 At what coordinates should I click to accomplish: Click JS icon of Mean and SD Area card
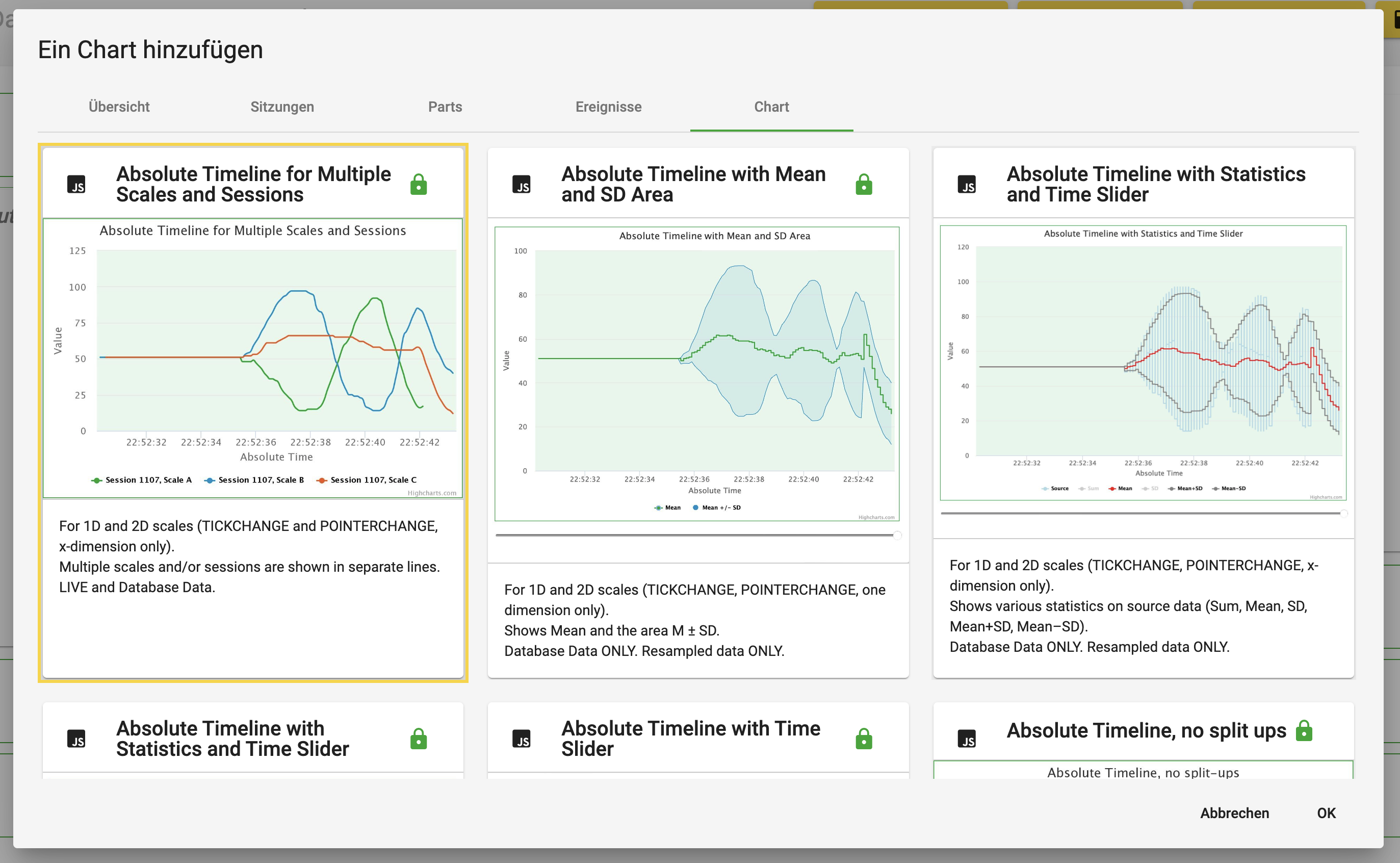pos(522,184)
